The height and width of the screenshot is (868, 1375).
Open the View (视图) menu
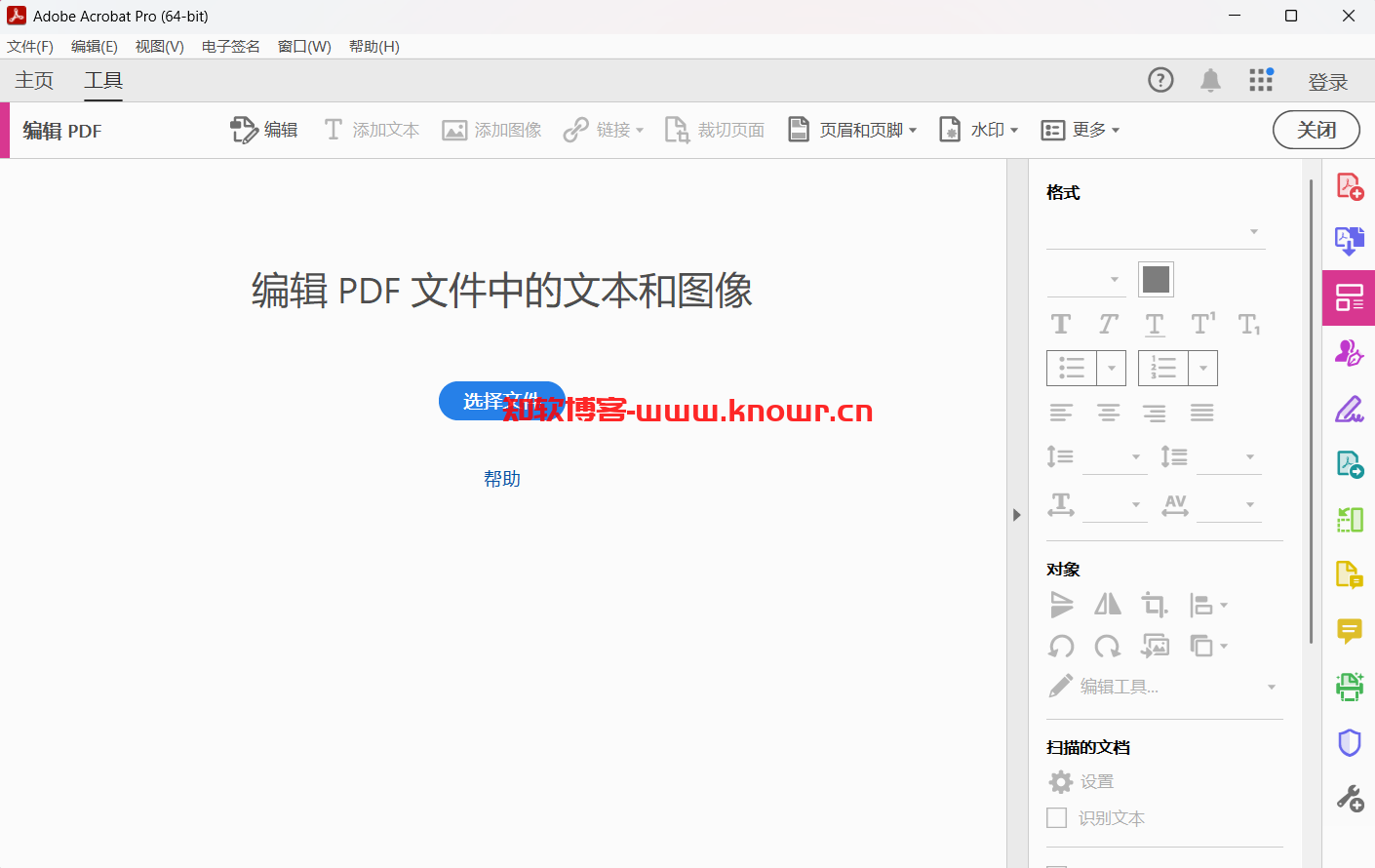160,47
